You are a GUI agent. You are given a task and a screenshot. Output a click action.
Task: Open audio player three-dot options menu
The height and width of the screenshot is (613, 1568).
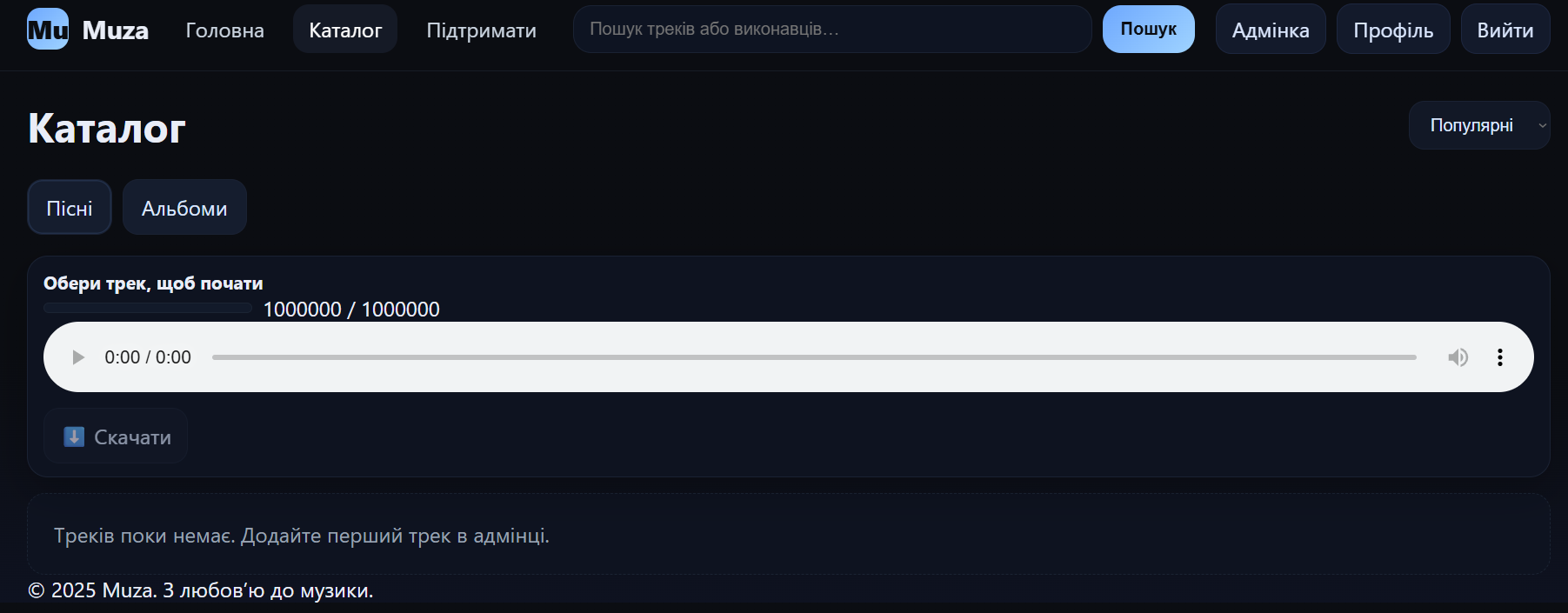tap(1499, 357)
